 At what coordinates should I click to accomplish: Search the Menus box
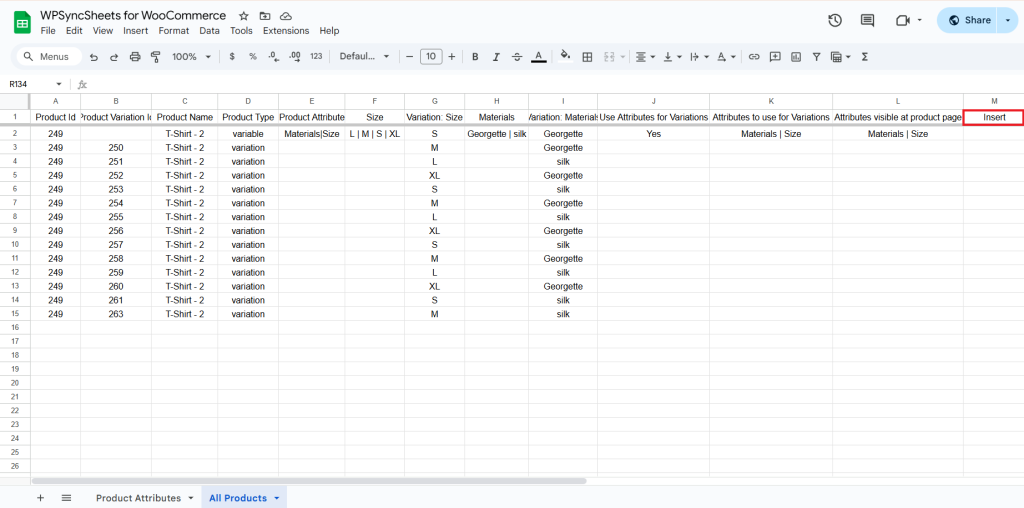[x=49, y=57]
